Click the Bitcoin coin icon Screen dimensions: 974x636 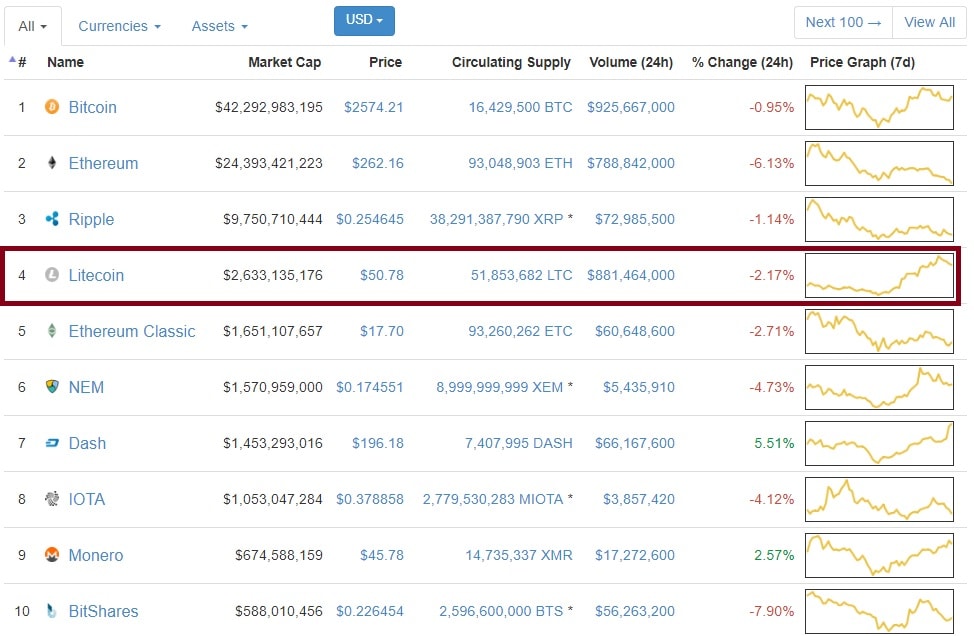[52, 107]
